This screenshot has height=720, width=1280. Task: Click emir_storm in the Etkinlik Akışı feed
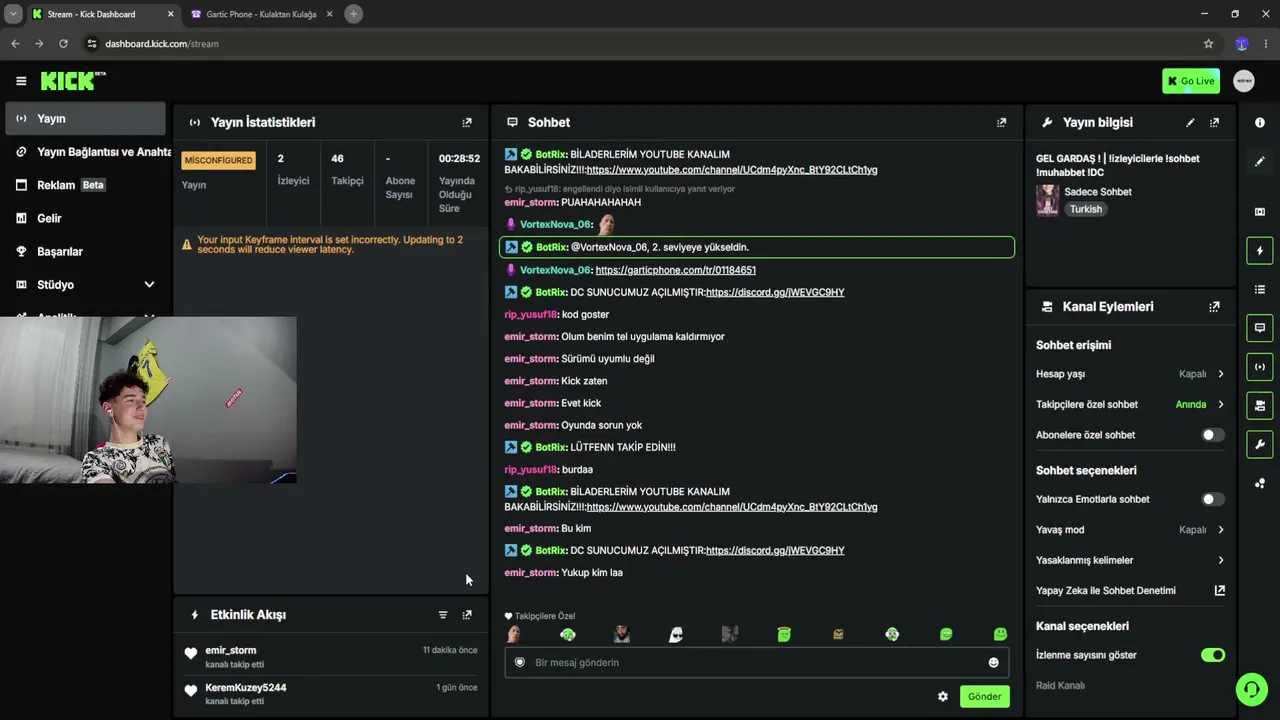pyautogui.click(x=231, y=650)
